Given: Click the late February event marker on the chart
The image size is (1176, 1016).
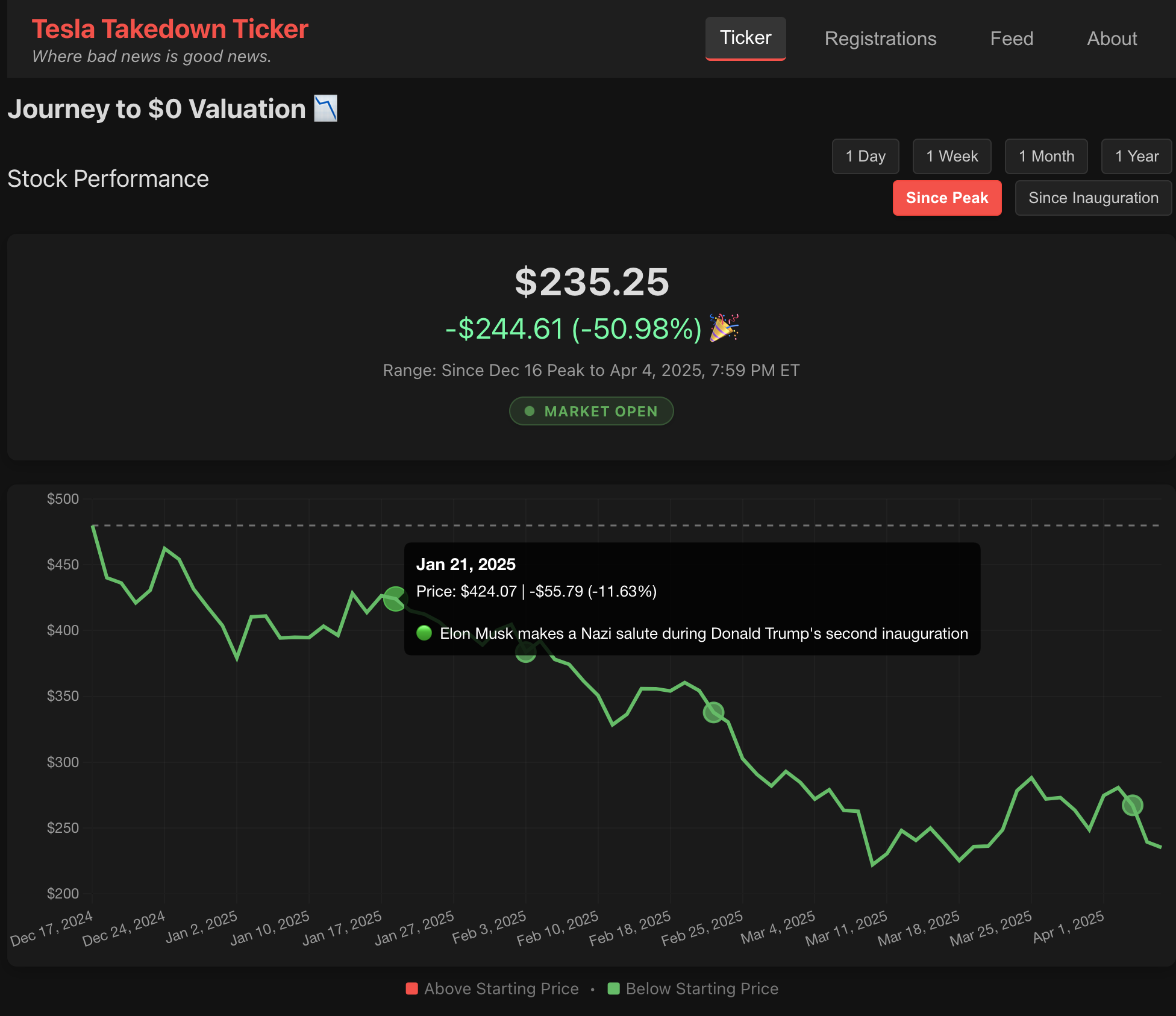Looking at the screenshot, I should coord(713,712).
